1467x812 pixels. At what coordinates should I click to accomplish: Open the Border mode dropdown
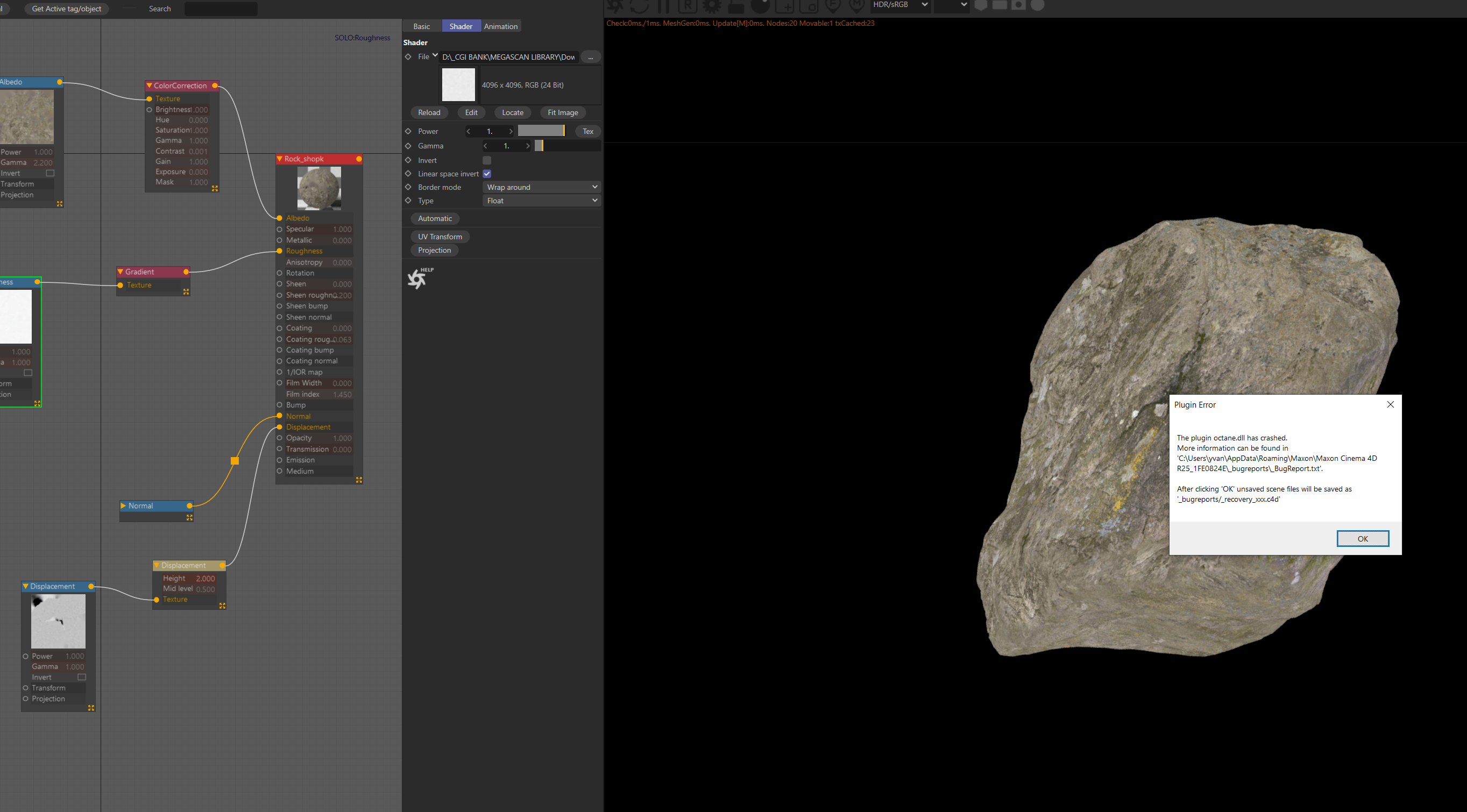click(x=542, y=187)
